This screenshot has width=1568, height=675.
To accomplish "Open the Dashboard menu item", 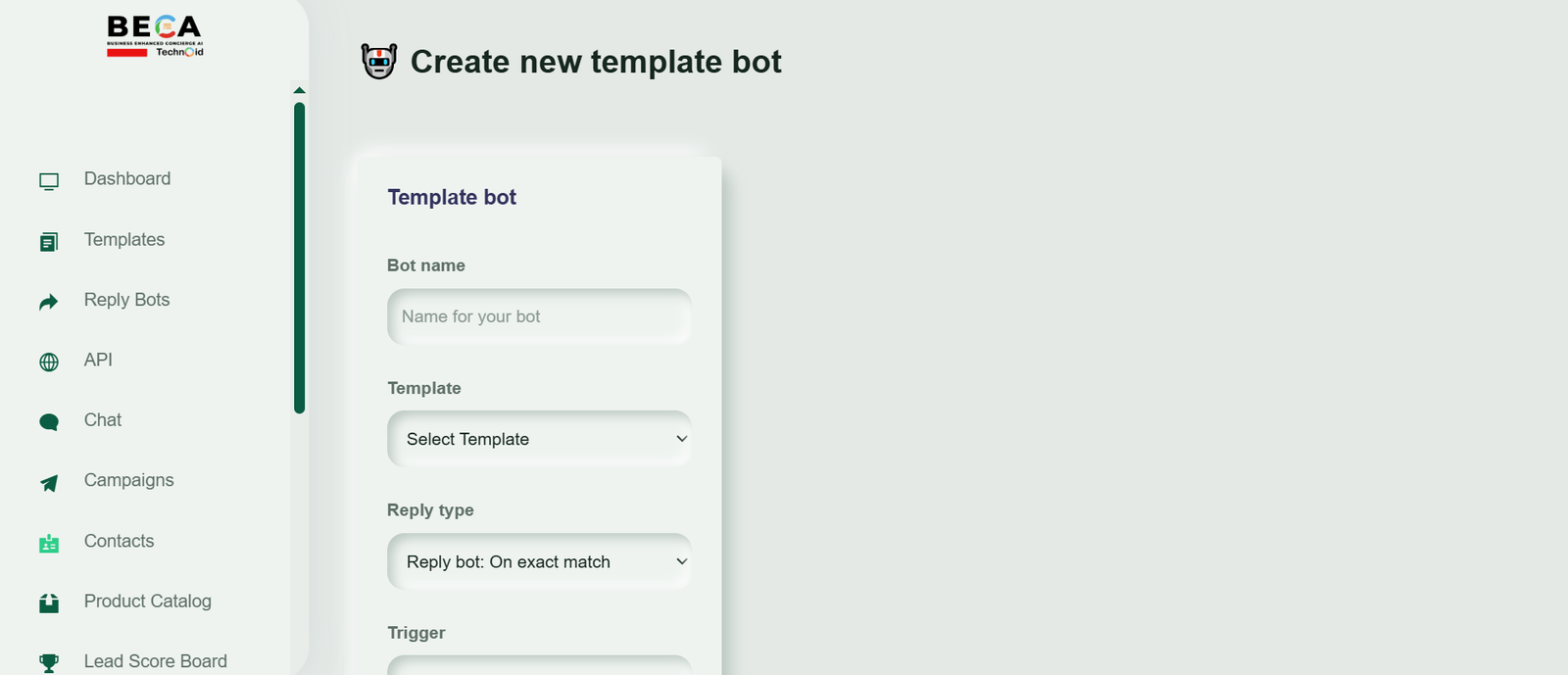I will pyautogui.click(x=127, y=178).
